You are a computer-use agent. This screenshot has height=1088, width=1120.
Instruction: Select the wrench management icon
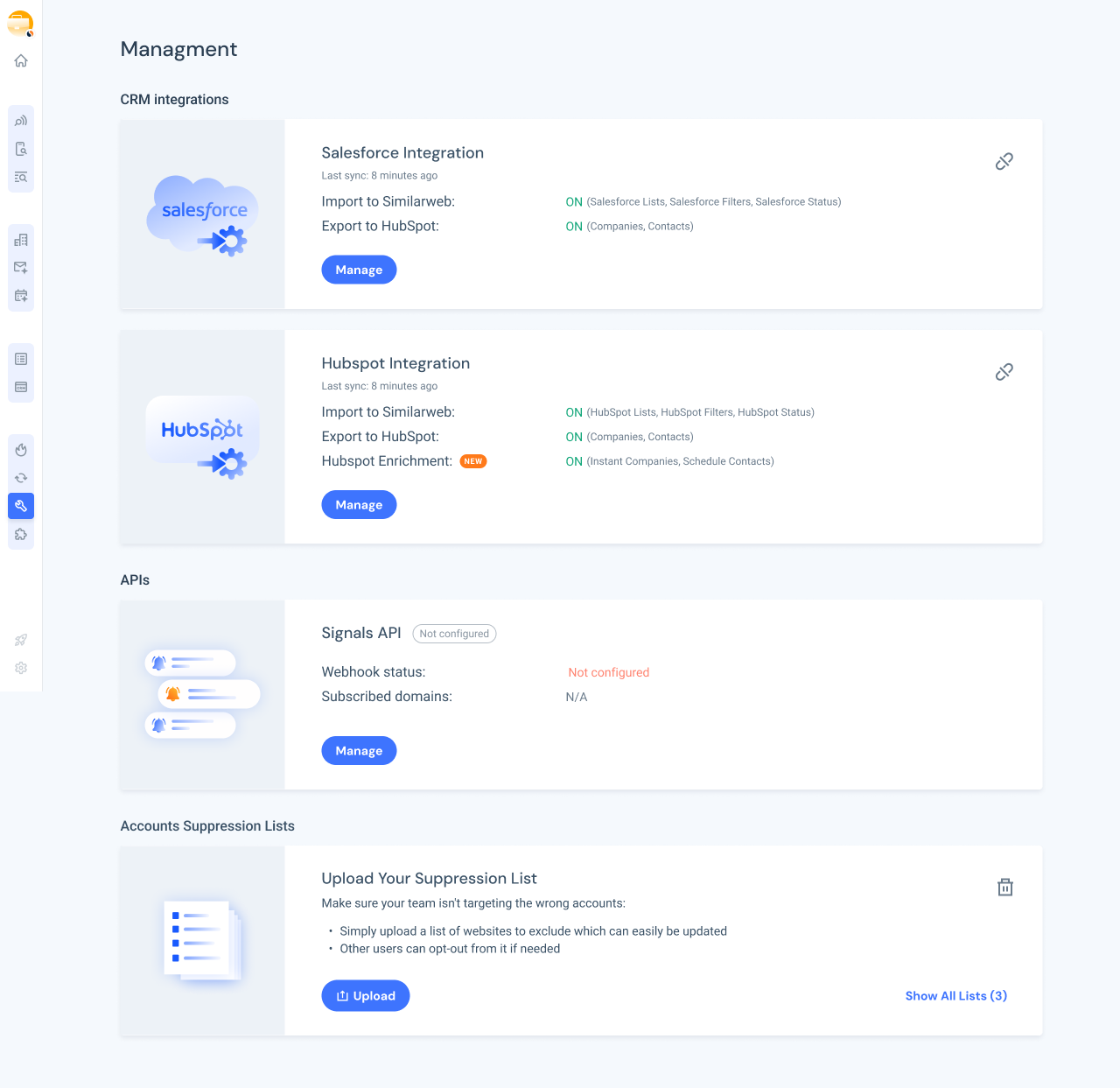pyautogui.click(x=21, y=506)
